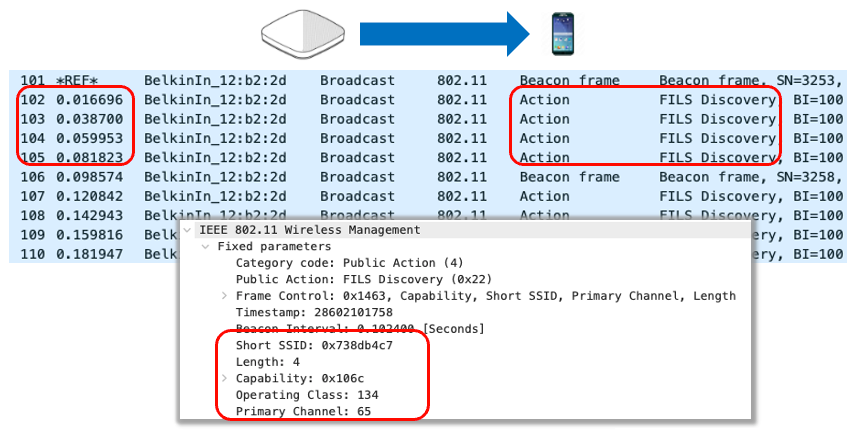Click BelkinIn_12:b2:2d source in packet 105
The image size is (857, 437).
[215, 157]
